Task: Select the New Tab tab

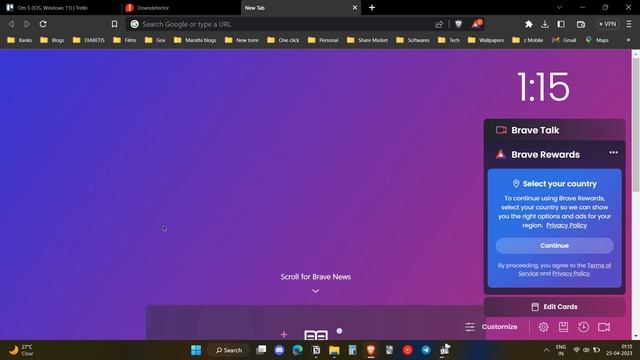Action: click(301, 8)
